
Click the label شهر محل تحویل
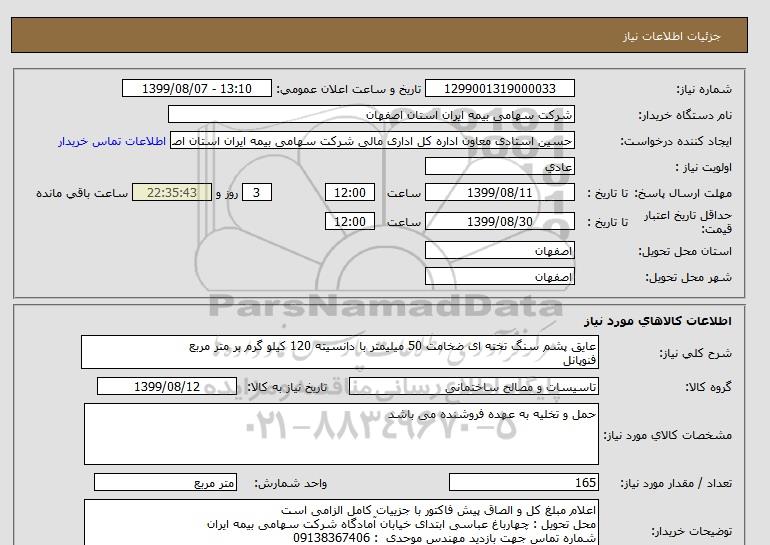pyautogui.click(x=688, y=277)
